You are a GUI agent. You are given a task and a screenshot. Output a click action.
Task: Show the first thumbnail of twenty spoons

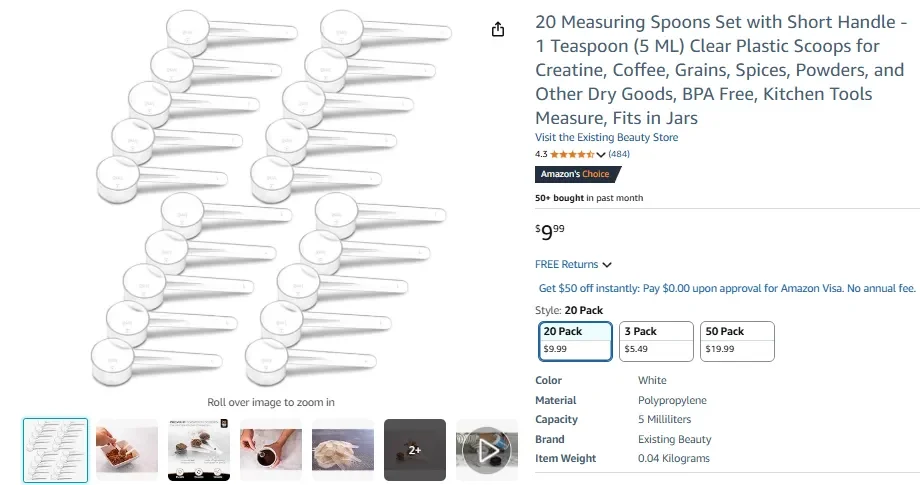tap(55, 450)
